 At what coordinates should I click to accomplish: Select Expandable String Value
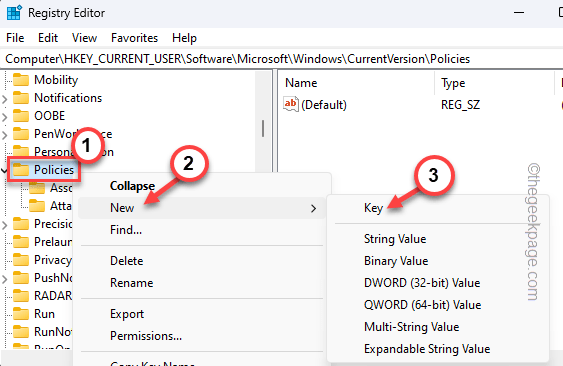(438, 349)
